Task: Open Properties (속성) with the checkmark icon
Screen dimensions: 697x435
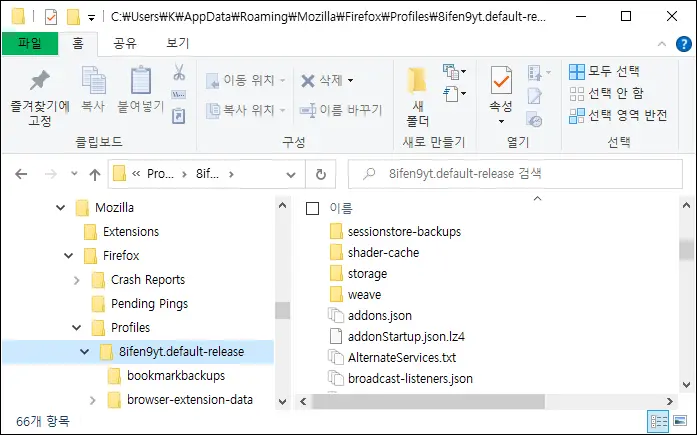Action: (x=501, y=80)
